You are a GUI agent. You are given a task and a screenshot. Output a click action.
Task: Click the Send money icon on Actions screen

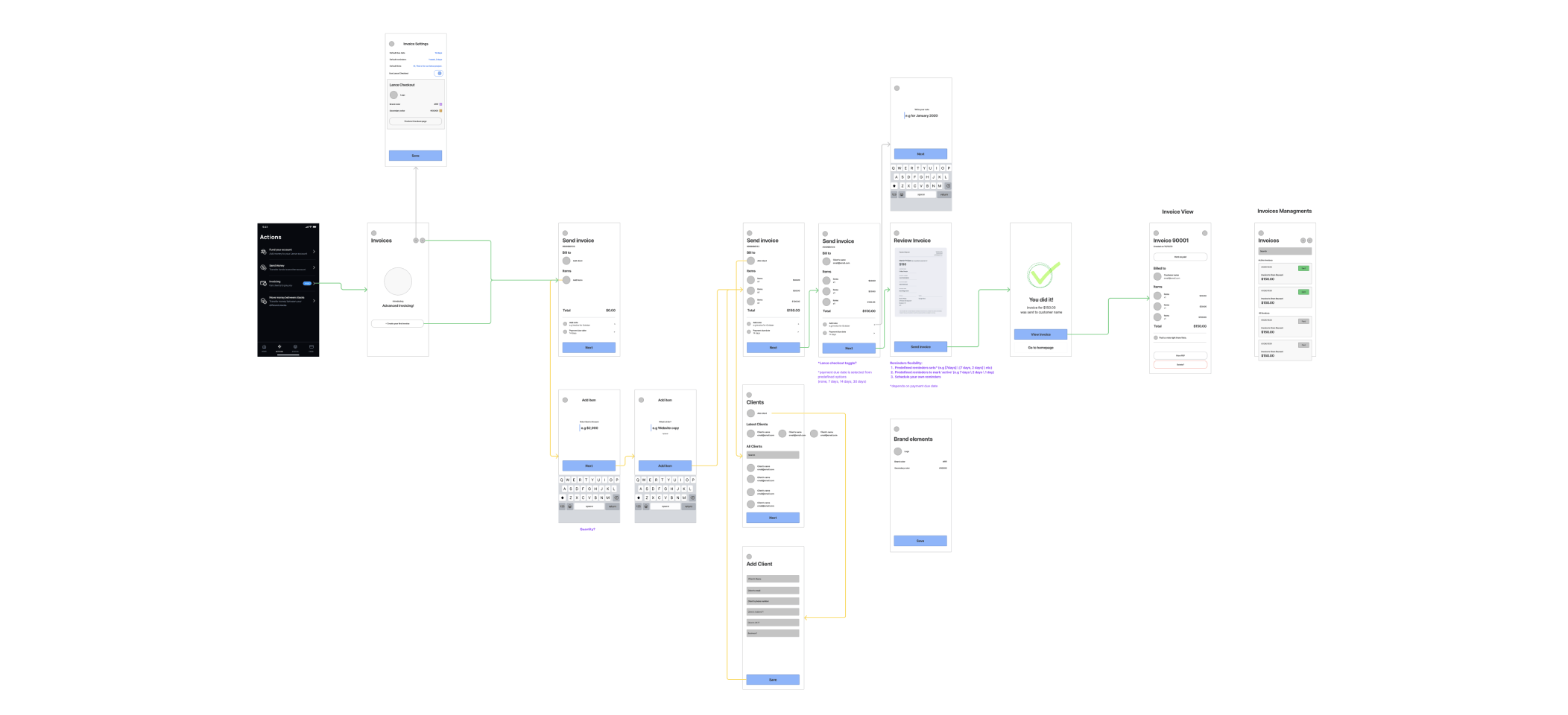(x=263, y=267)
